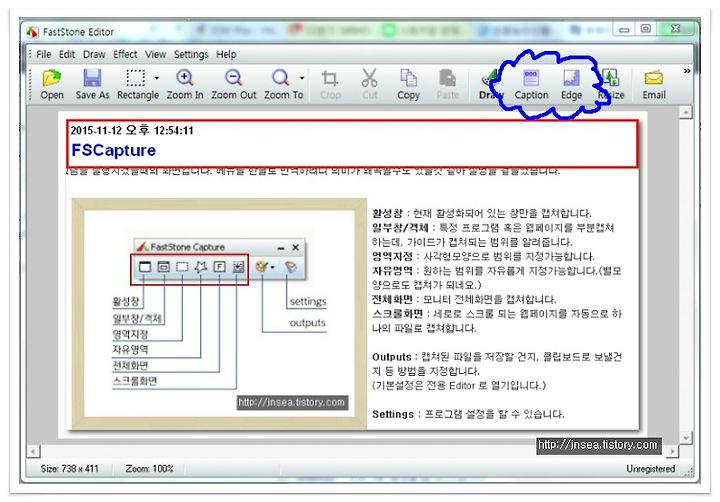Click the Settings description line on the right
The width and height of the screenshot is (720, 502).
[468, 414]
